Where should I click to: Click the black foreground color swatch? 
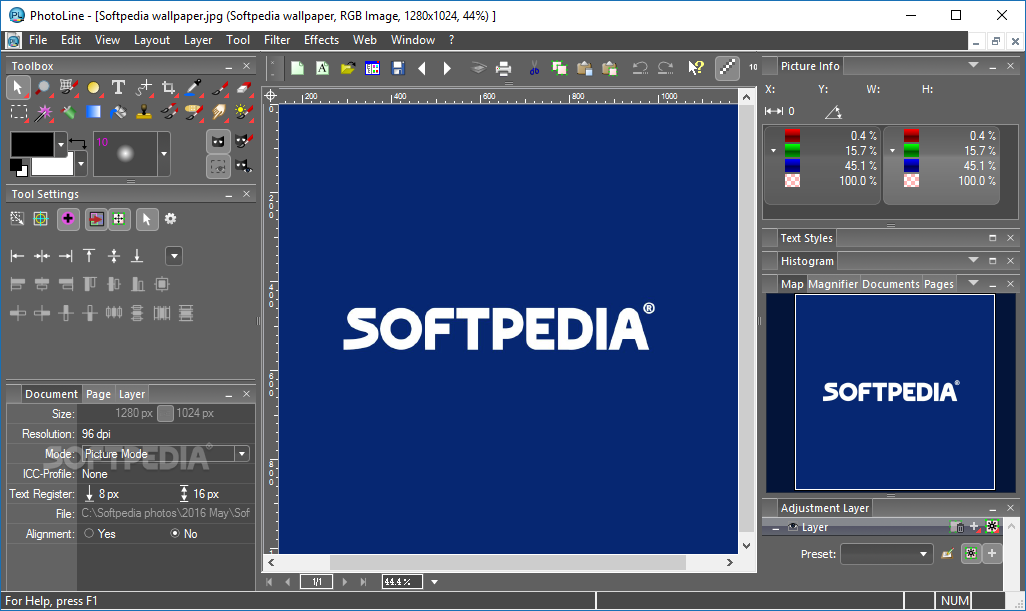32,144
